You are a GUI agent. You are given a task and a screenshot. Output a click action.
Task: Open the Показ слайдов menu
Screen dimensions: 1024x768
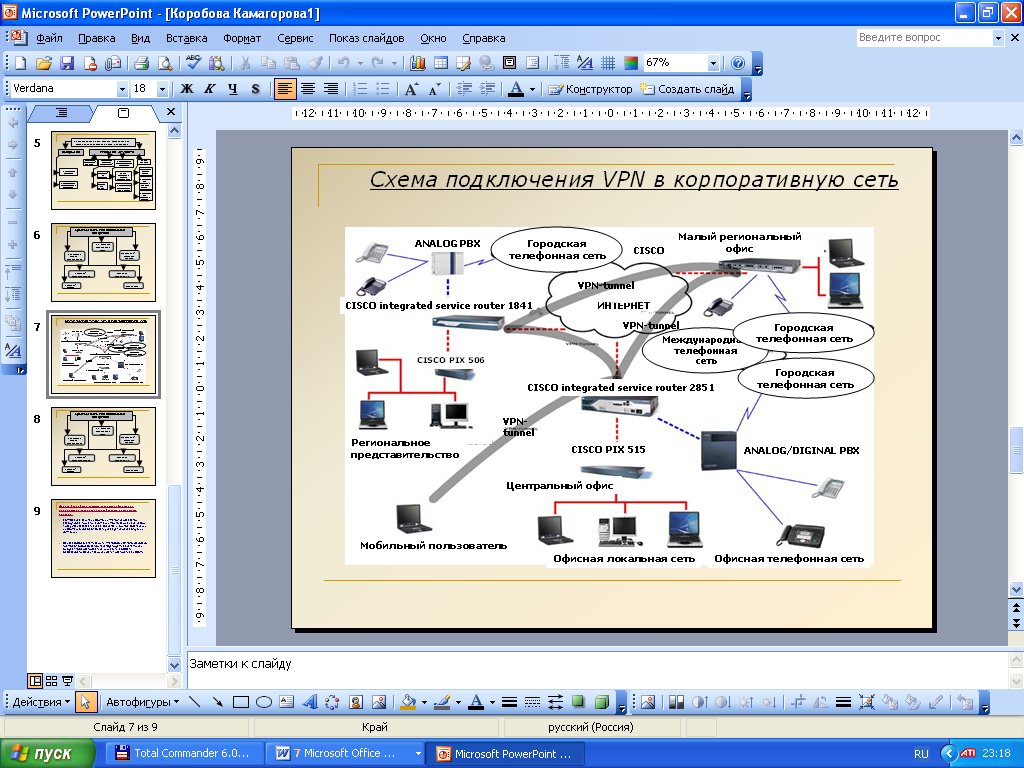[366, 38]
